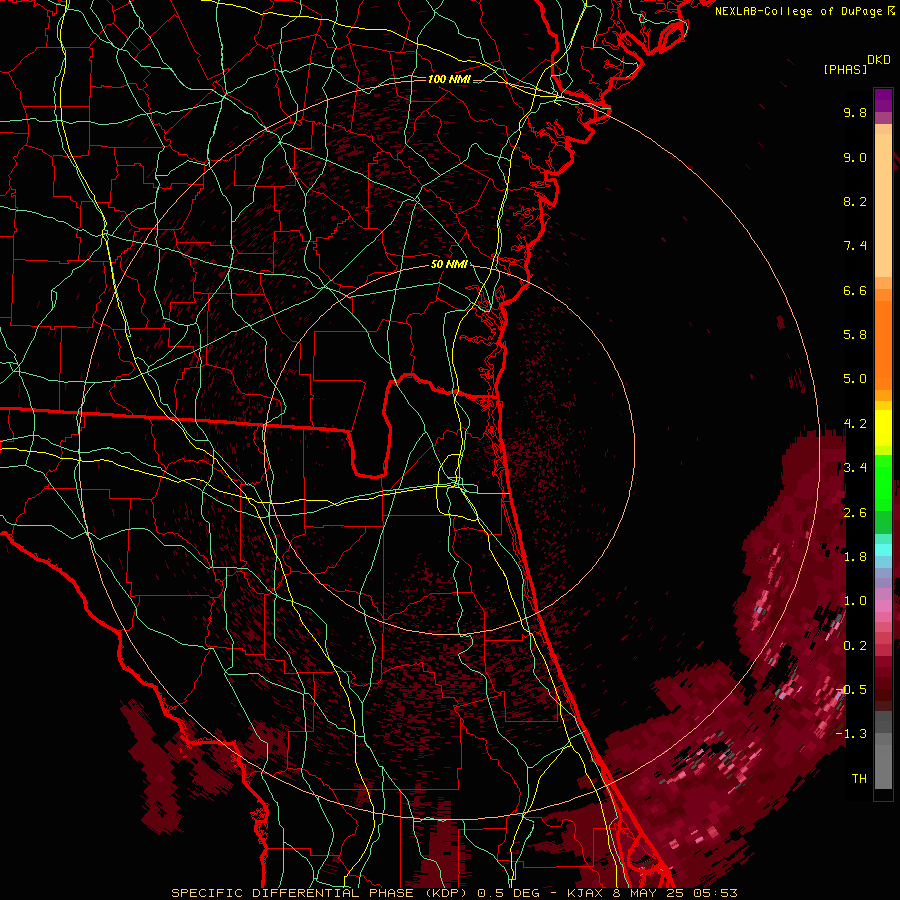Screen dimensions: 900x900
Task: Click the -0.5 legend value
Action: [x=851, y=689]
